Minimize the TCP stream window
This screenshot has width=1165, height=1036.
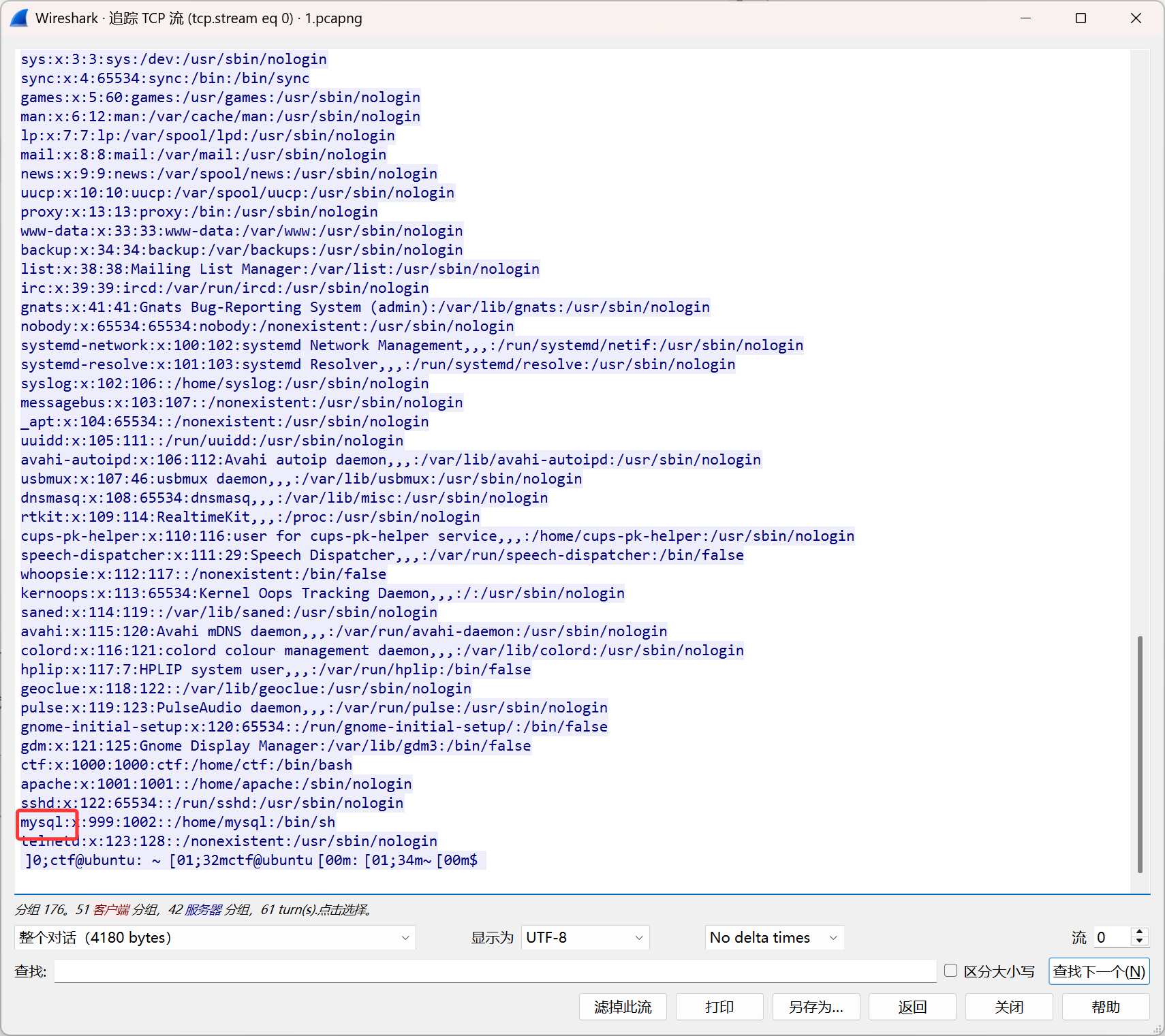[x=1025, y=18]
